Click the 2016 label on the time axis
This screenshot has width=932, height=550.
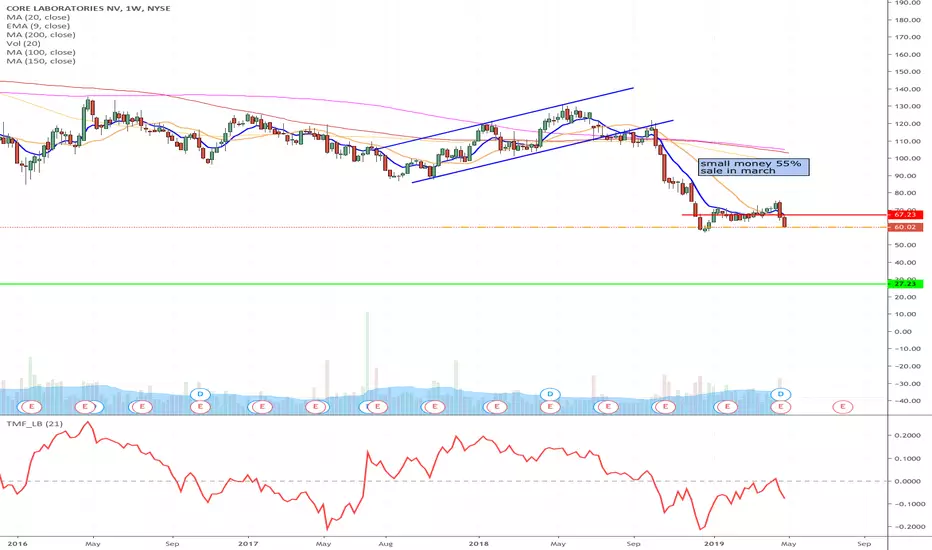(x=18, y=543)
